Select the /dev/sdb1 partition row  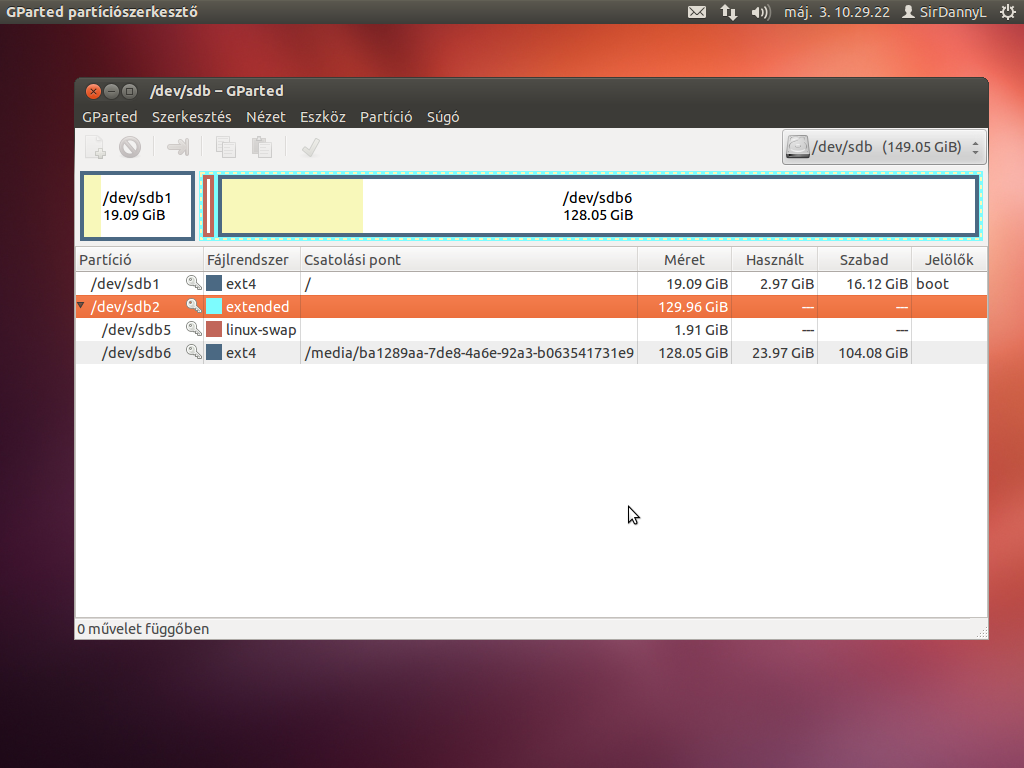(531, 283)
